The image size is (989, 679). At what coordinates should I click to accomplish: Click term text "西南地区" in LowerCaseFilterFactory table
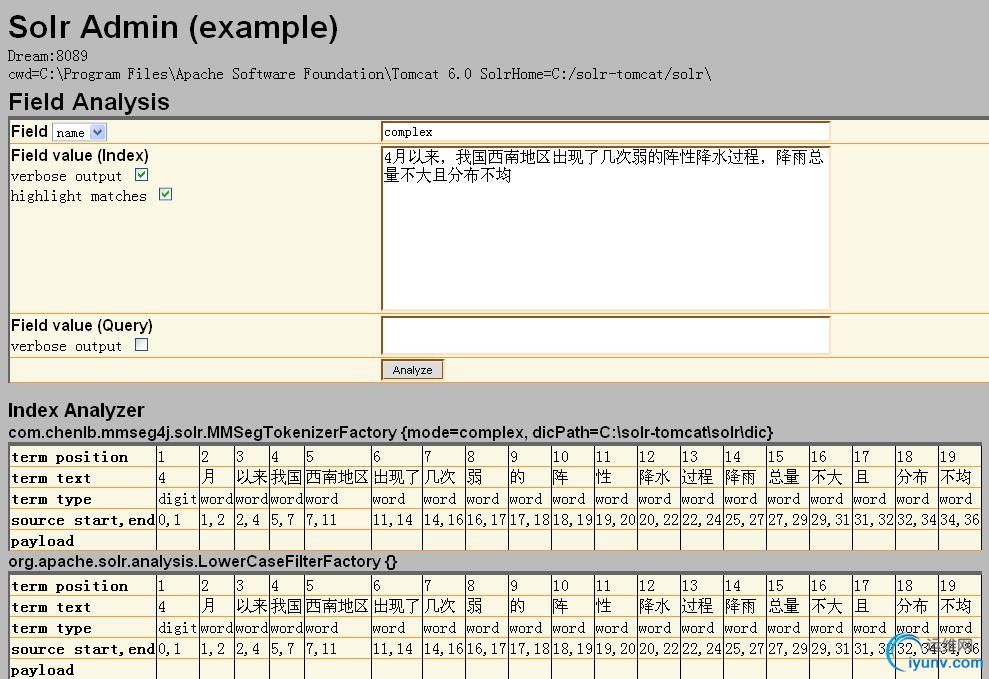[337, 606]
